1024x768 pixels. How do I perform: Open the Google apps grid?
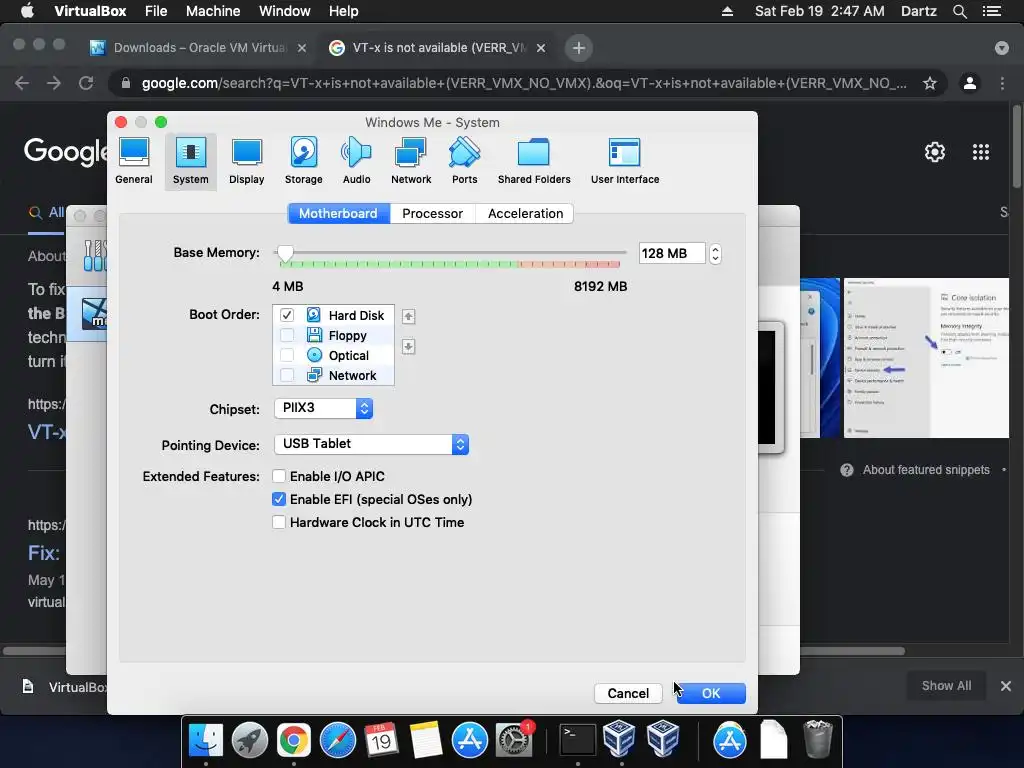(x=980, y=152)
